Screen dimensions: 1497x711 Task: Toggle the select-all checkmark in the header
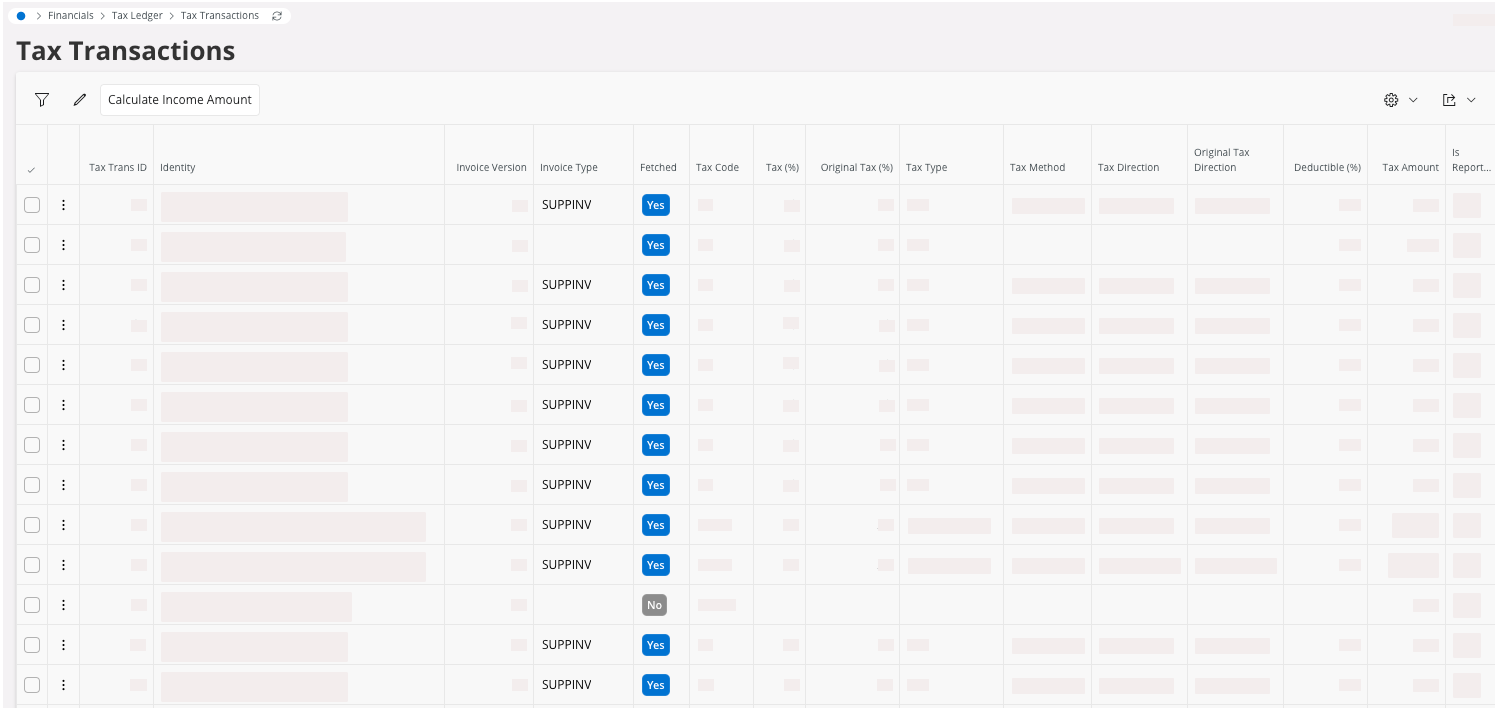point(31,170)
